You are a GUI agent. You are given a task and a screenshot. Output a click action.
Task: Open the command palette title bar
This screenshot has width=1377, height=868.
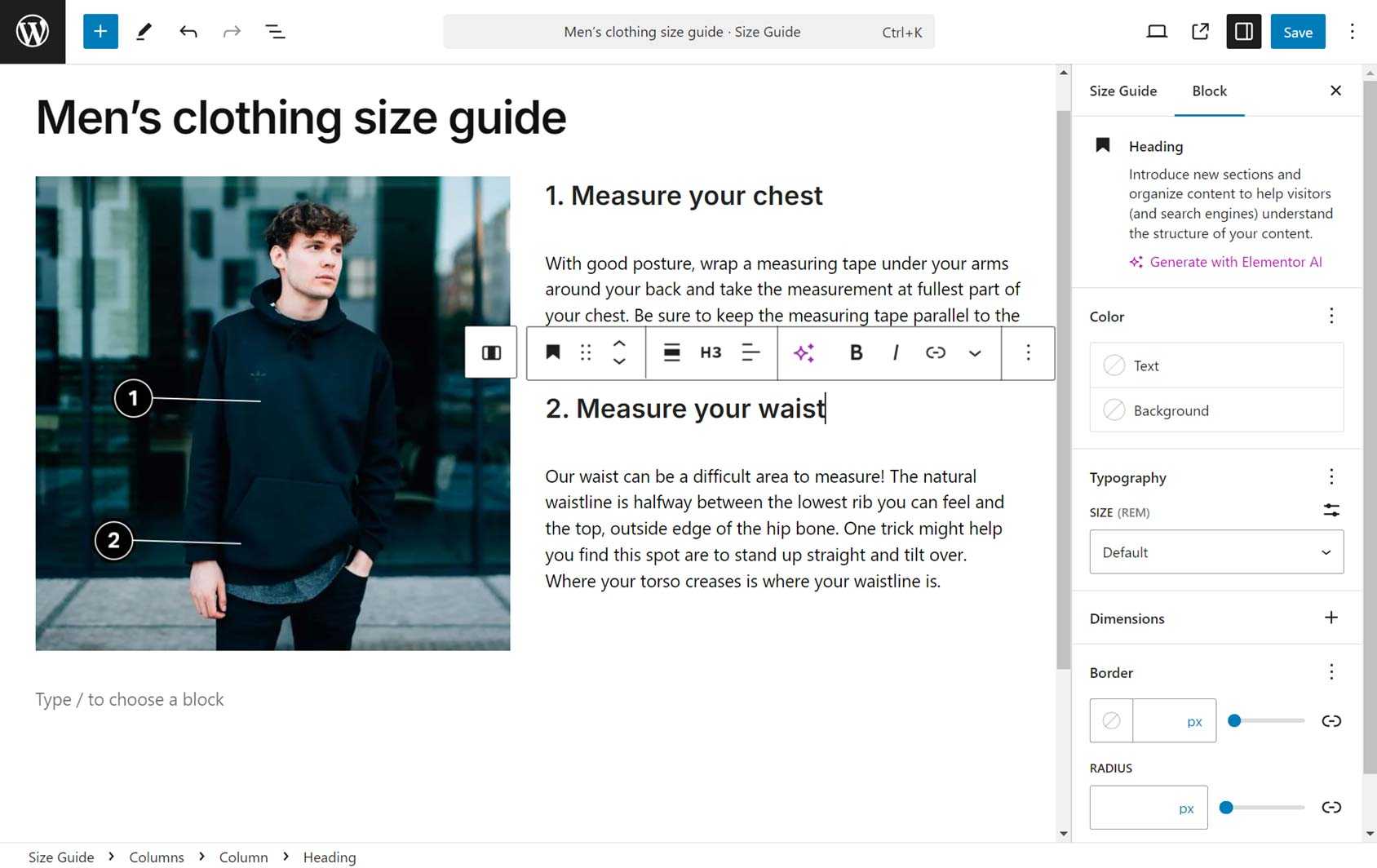point(689,32)
